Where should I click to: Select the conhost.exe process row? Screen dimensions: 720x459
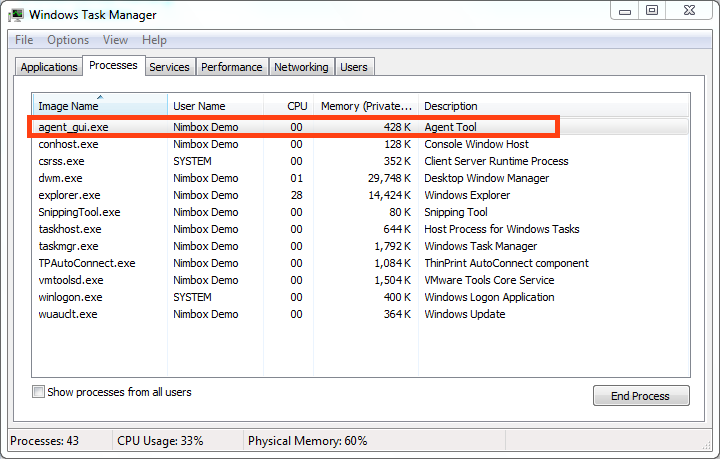360,144
